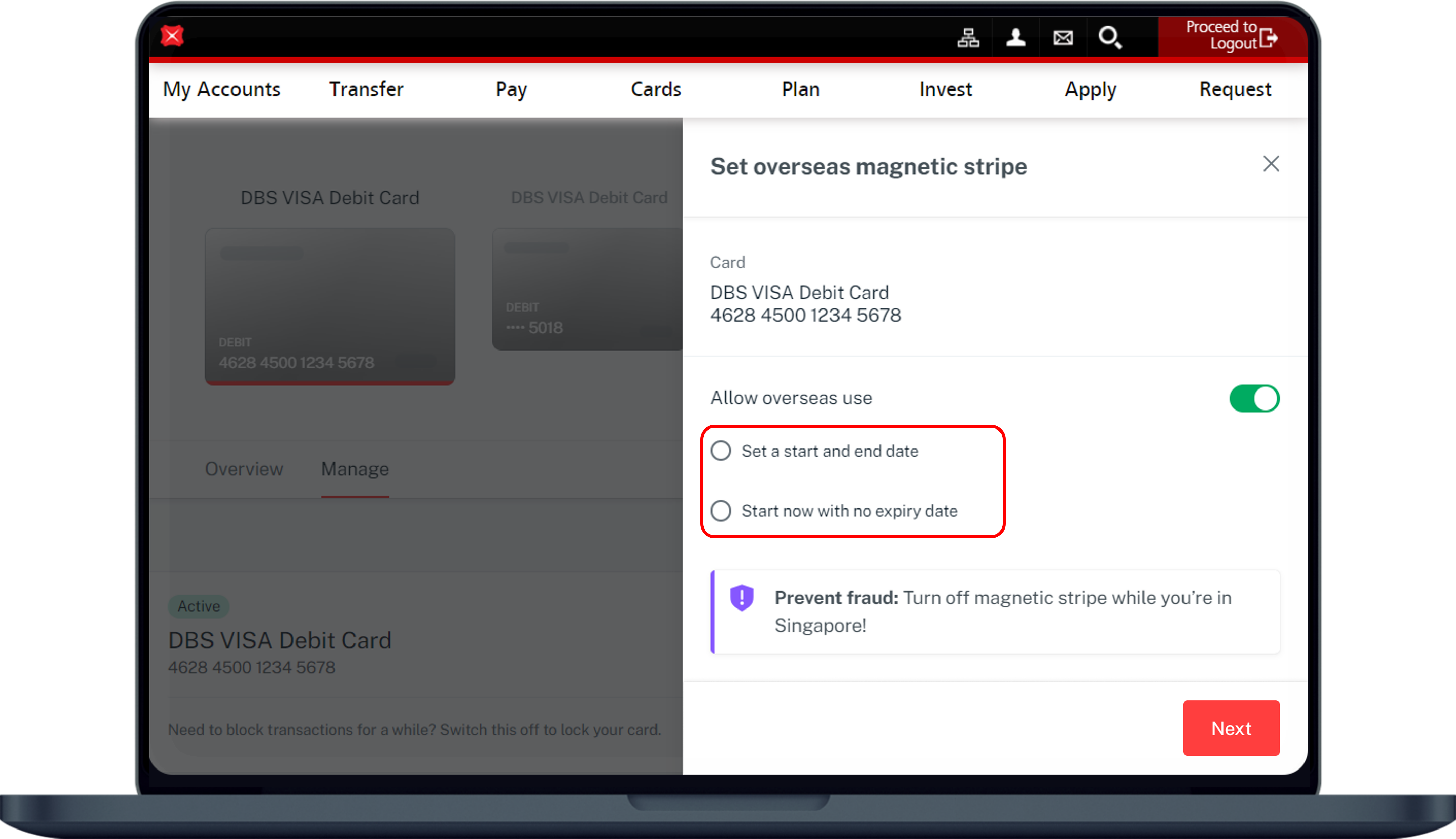Click the logout arrow icon
This screenshot has height=839, width=1456.
pyautogui.click(x=1268, y=38)
